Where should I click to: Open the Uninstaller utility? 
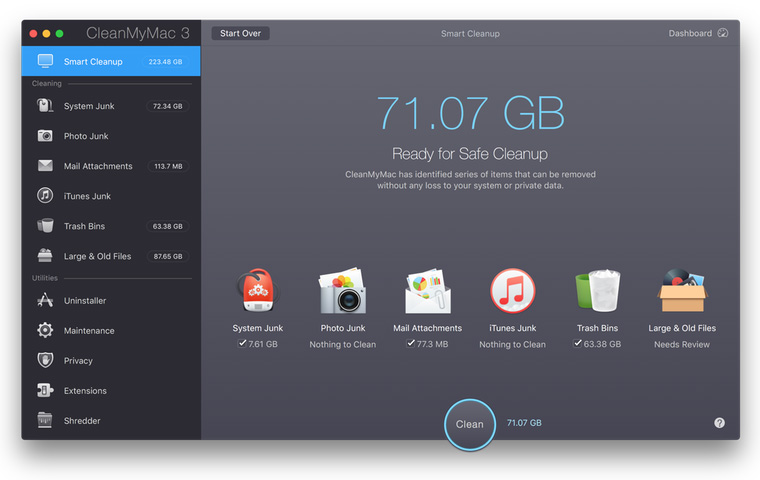[x=111, y=301]
